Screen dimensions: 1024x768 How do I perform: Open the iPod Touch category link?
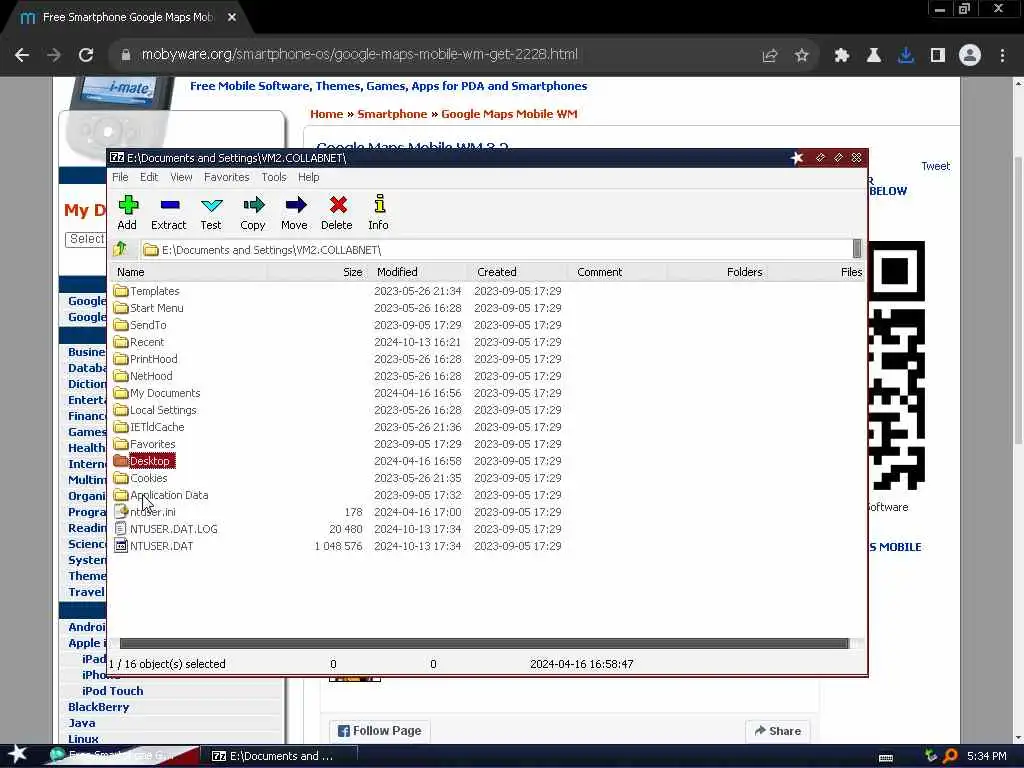(x=112, y=690)
